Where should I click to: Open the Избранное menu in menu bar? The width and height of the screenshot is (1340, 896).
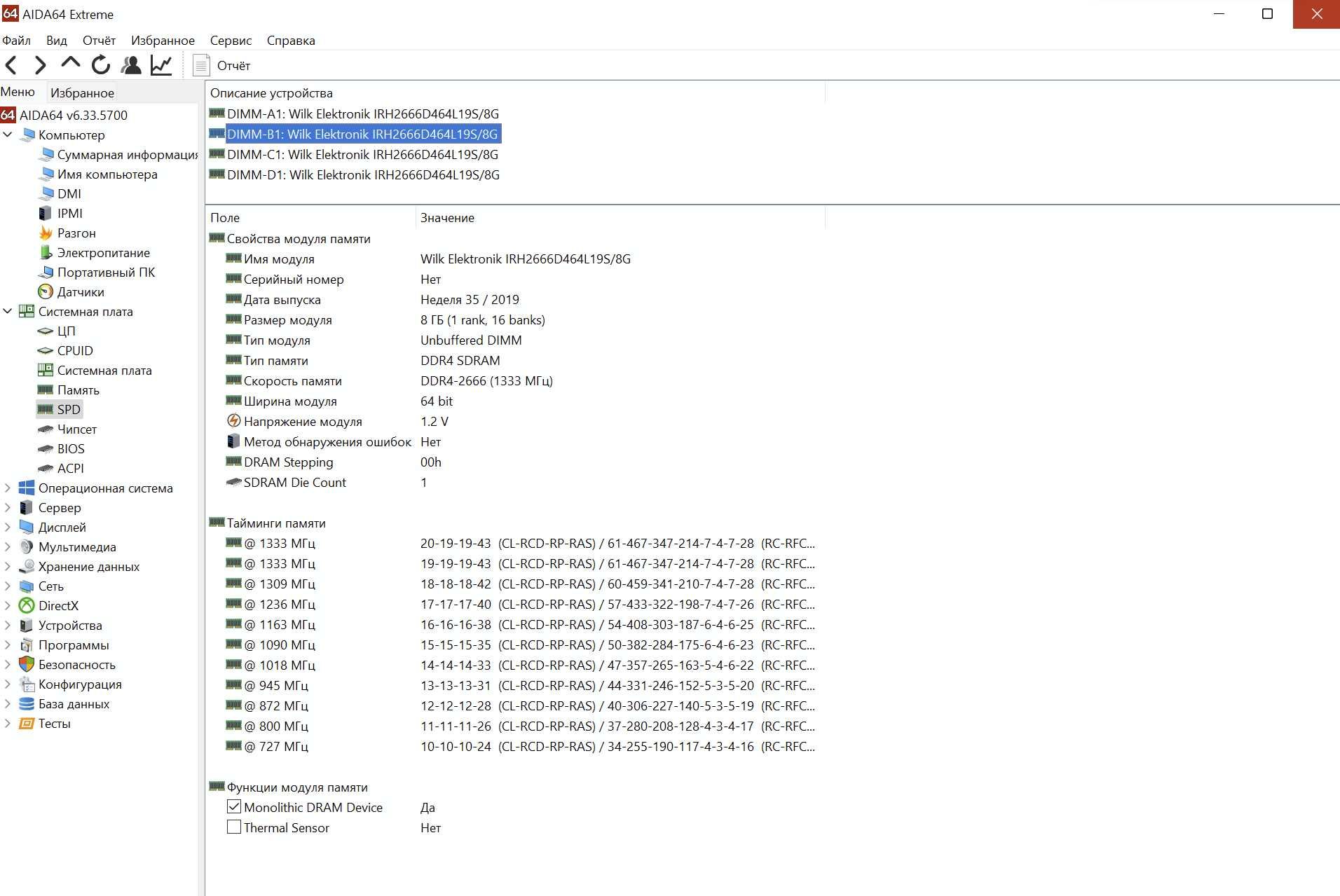pos(163,41)
